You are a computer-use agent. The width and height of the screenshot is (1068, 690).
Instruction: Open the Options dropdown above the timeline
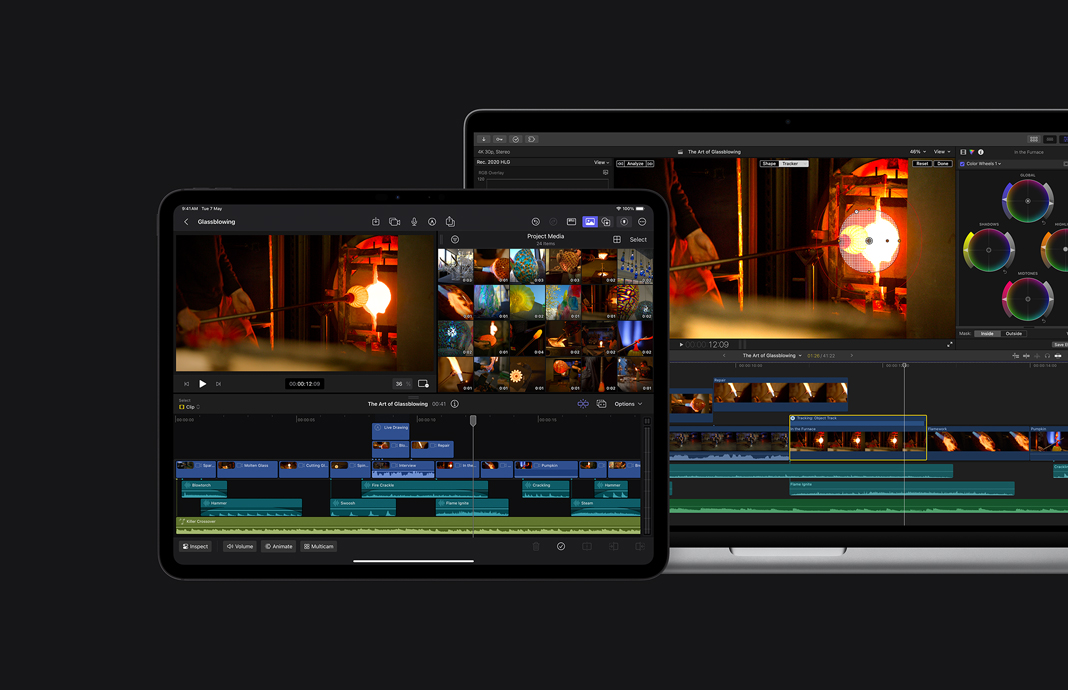click(627, 403)
